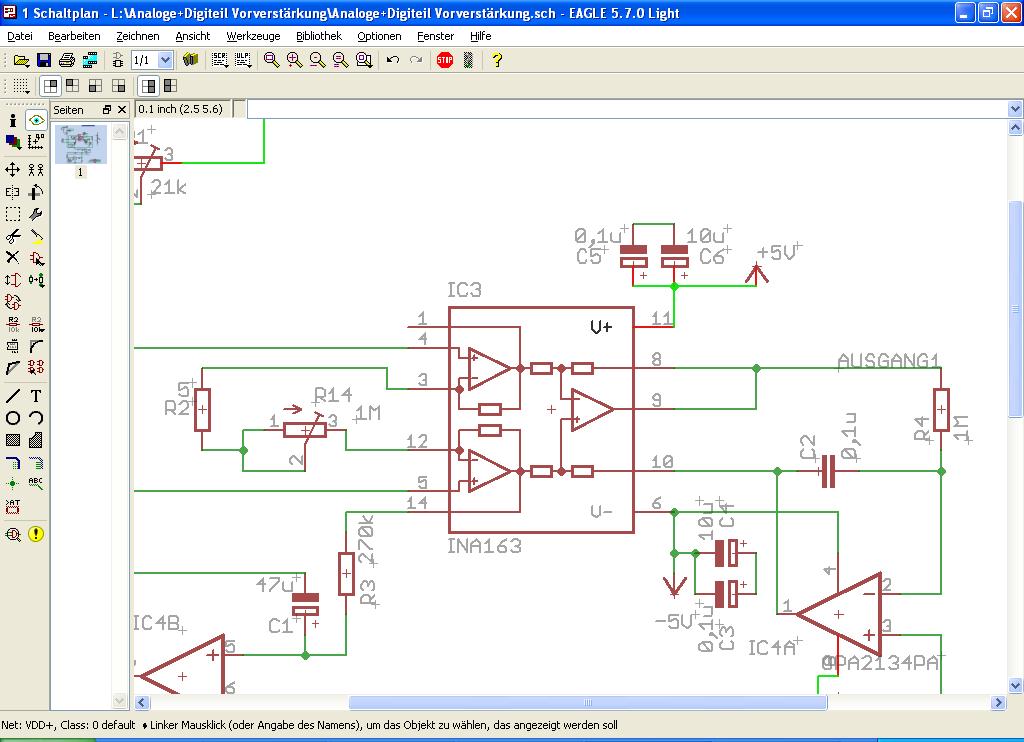Redo the last undone action
Image resolution: width=1024 pixels, height=742 pixels.
(x=416, y=60)
